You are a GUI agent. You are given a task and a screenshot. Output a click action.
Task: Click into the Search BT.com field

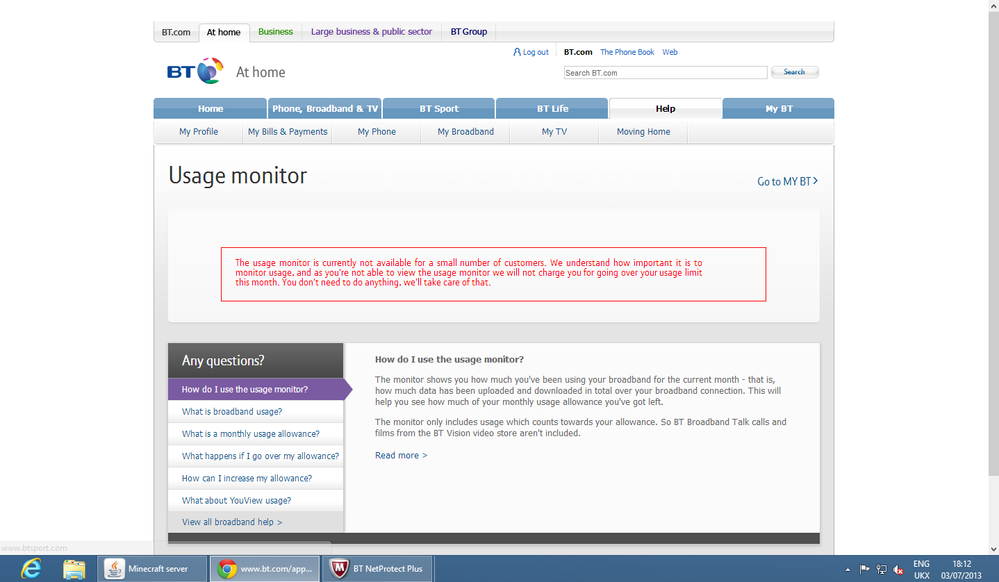[x=665, y=73]
